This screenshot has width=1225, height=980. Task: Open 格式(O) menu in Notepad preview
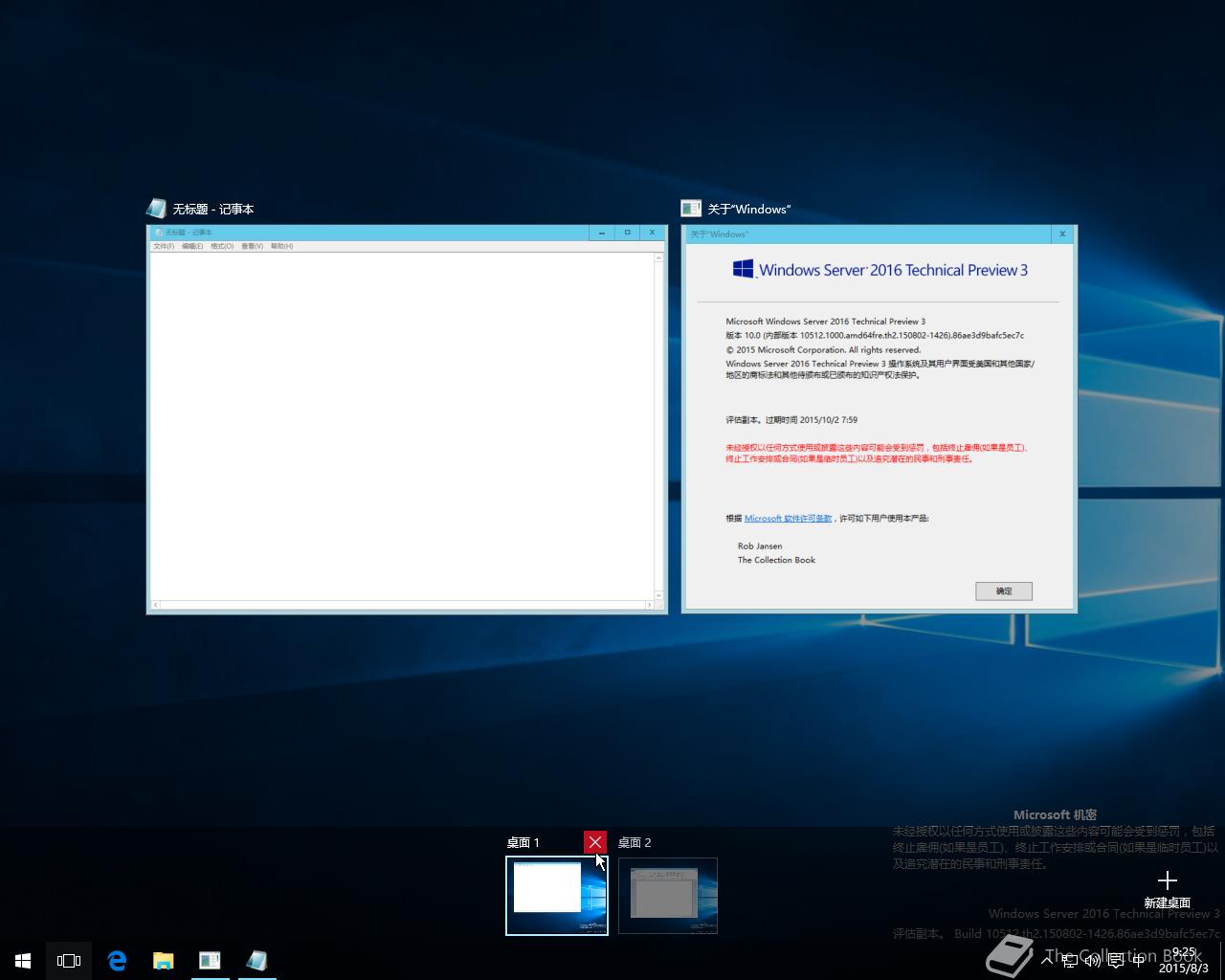click(222, 246)
